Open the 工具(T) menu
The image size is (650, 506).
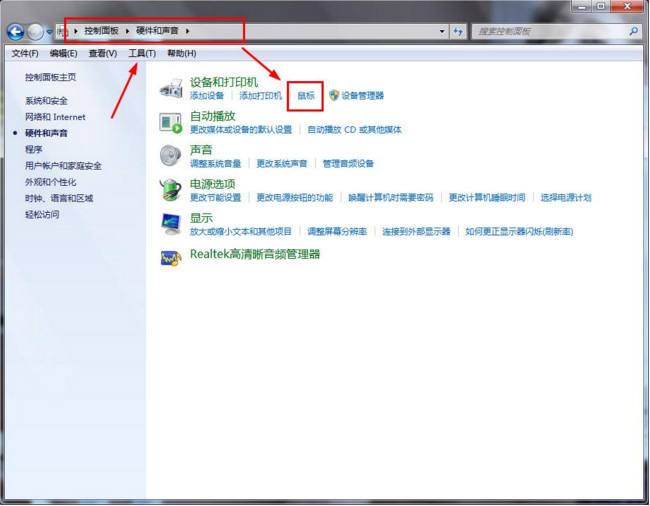pyautogui.click(x=142, y=53)
